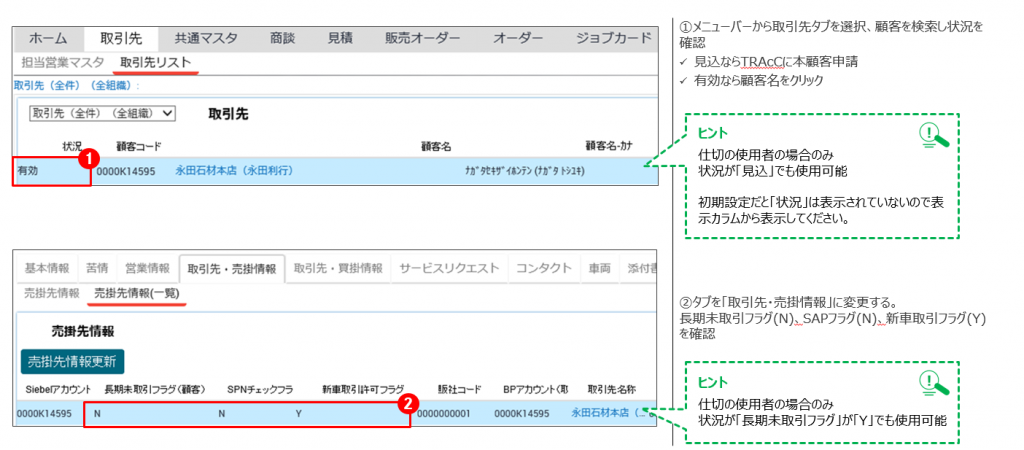The height and width of the screenshot is (450, 1024).
Task: Click the red number 2 badge
Action: coord(407,404)
